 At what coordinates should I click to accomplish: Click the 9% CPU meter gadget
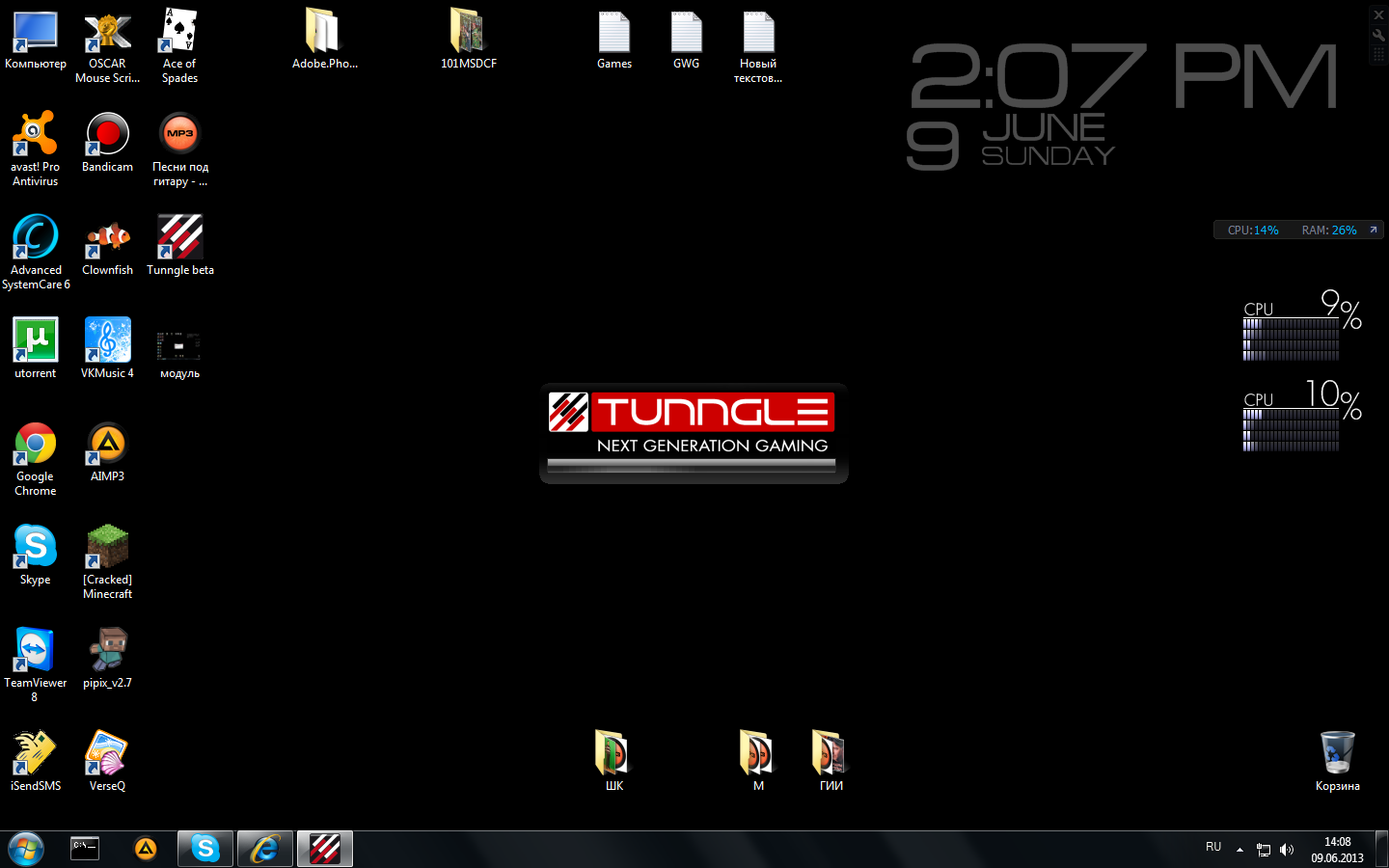pos(1302,325)
